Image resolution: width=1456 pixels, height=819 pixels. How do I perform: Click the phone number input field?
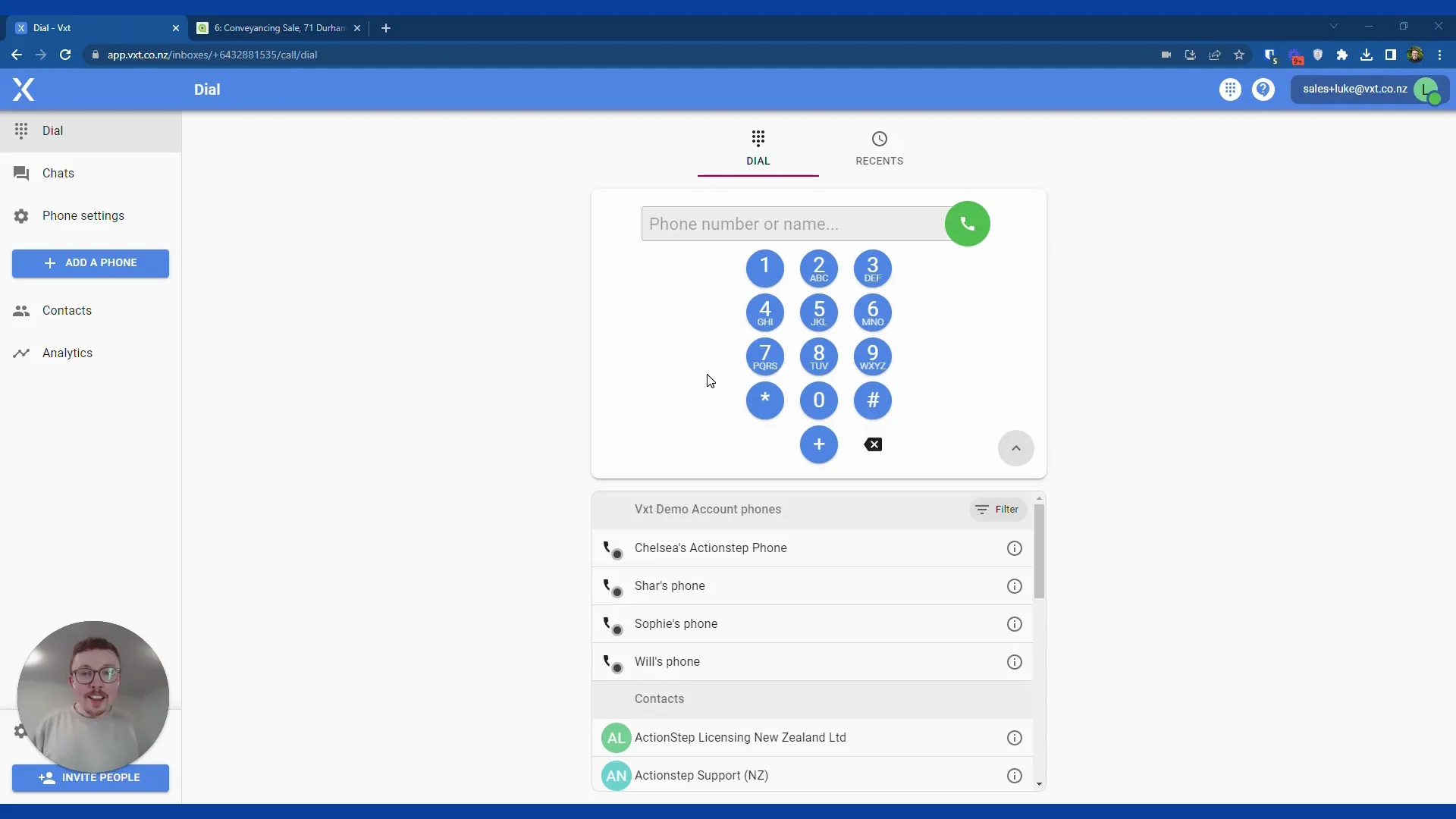coord(792,224)
